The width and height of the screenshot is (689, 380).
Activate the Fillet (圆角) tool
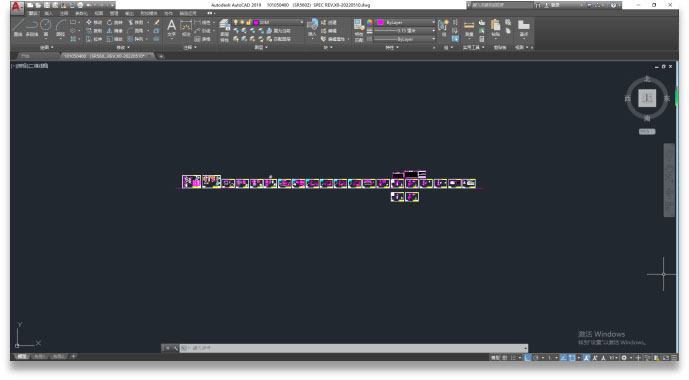[x=135, y=31]
